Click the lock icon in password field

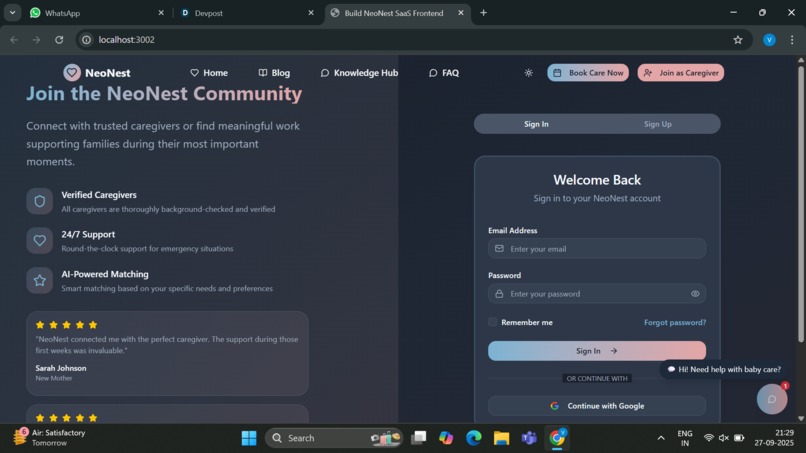(x=499, y=294)
